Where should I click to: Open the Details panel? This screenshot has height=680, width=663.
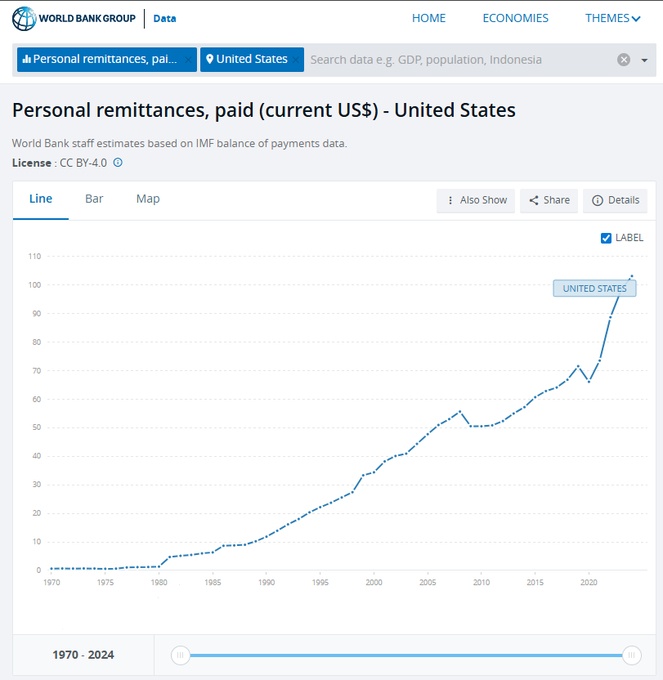pos(615,200)
